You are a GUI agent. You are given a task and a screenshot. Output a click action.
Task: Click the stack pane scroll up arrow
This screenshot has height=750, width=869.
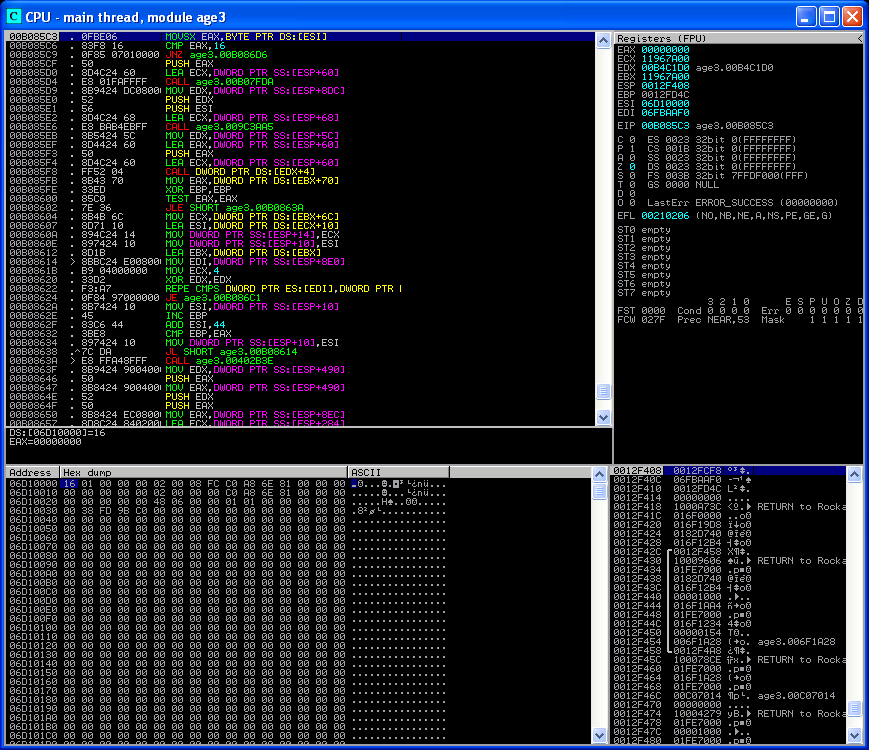click(854, 475)
